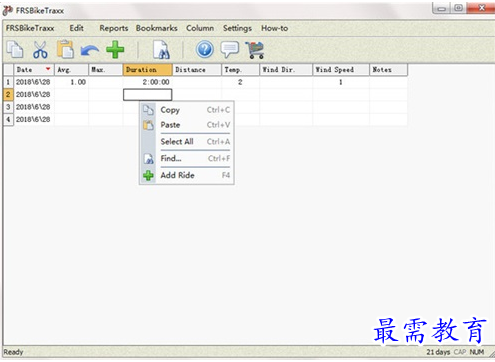Click the Distance column header
The image size is (495, 362).
(x=197, y=70)
